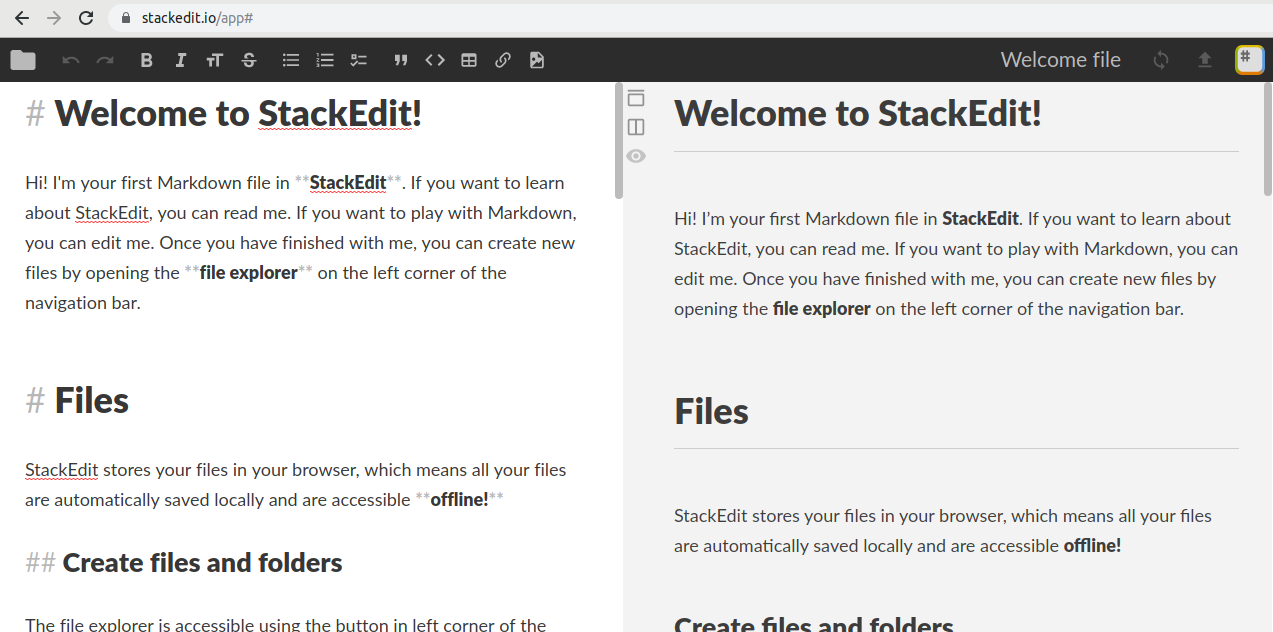1273x632 pixels.
Task: Start a sync with the synchronize icon
Action: click(1160, 60)
